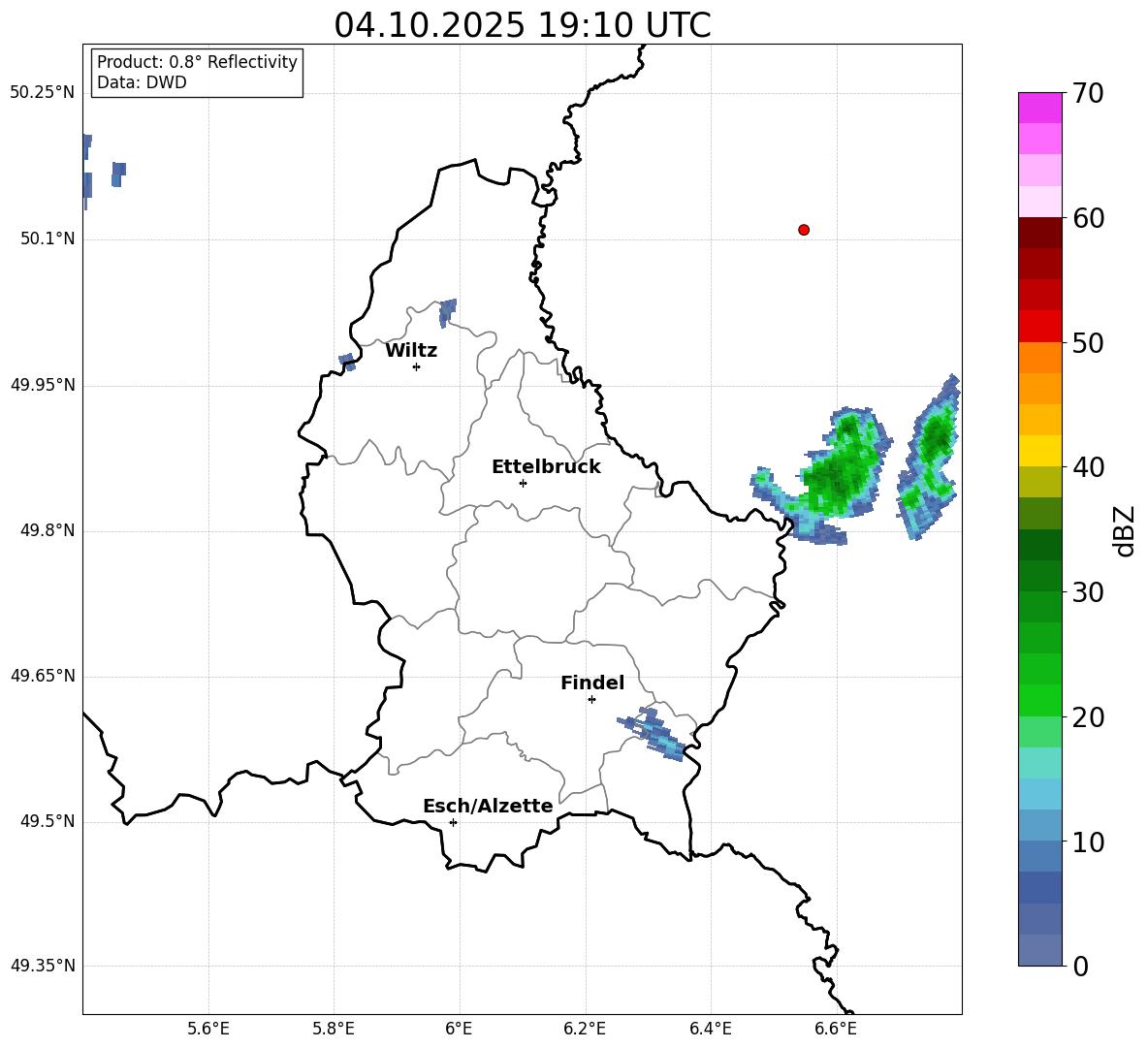Click the magenta top colorbar swatch
Viewport: 1148px width, 1048px height.
tap(1039, 108)
